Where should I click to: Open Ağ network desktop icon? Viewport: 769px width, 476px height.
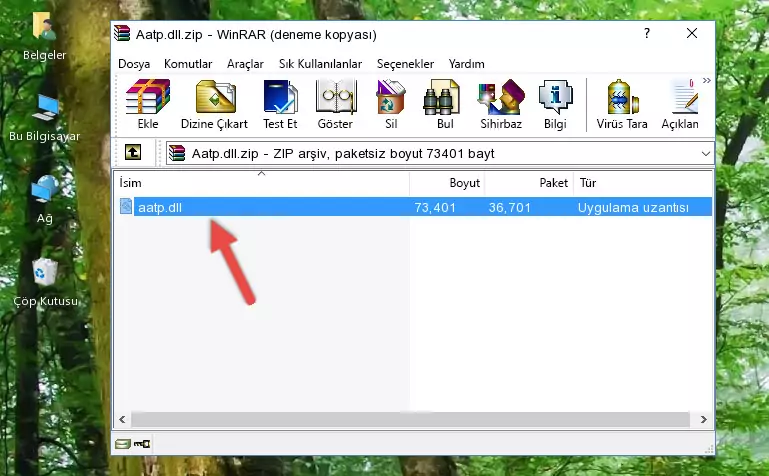click(x=44, y=200)
